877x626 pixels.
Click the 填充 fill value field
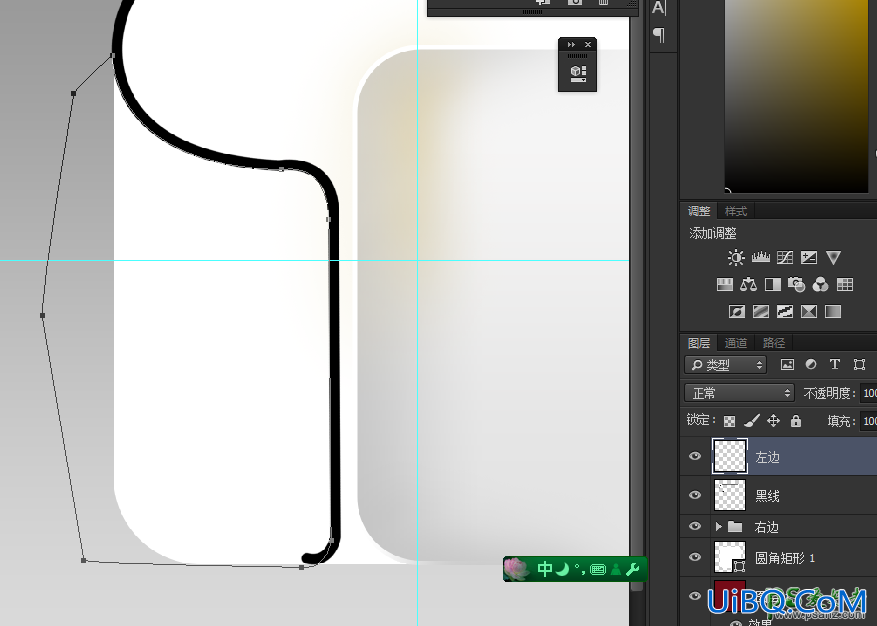coord(869,421)
